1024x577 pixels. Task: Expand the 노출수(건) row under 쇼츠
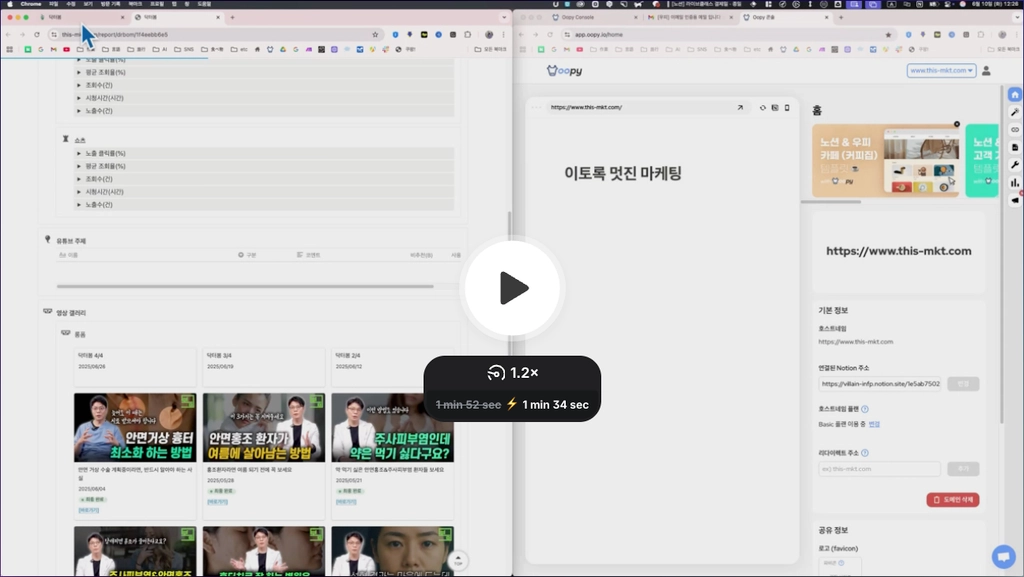click(264, 204)
